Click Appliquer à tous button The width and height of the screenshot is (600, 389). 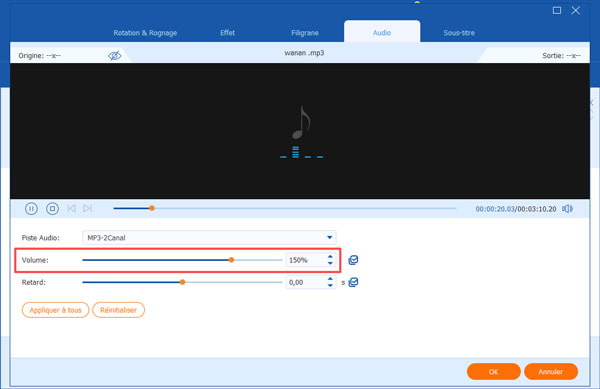pos(55,310)
